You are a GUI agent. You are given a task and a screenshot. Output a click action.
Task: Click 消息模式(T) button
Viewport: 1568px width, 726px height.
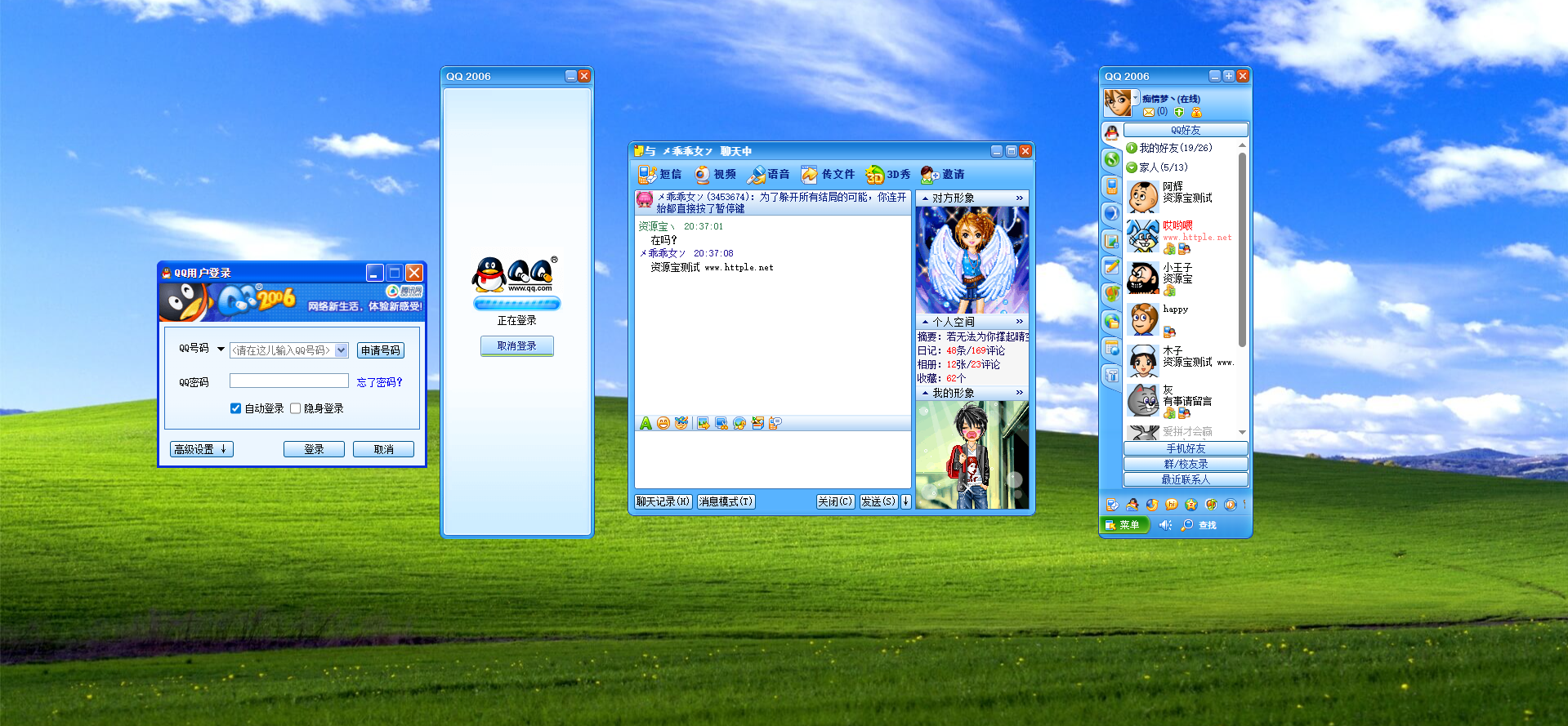(x=726, y=501)
